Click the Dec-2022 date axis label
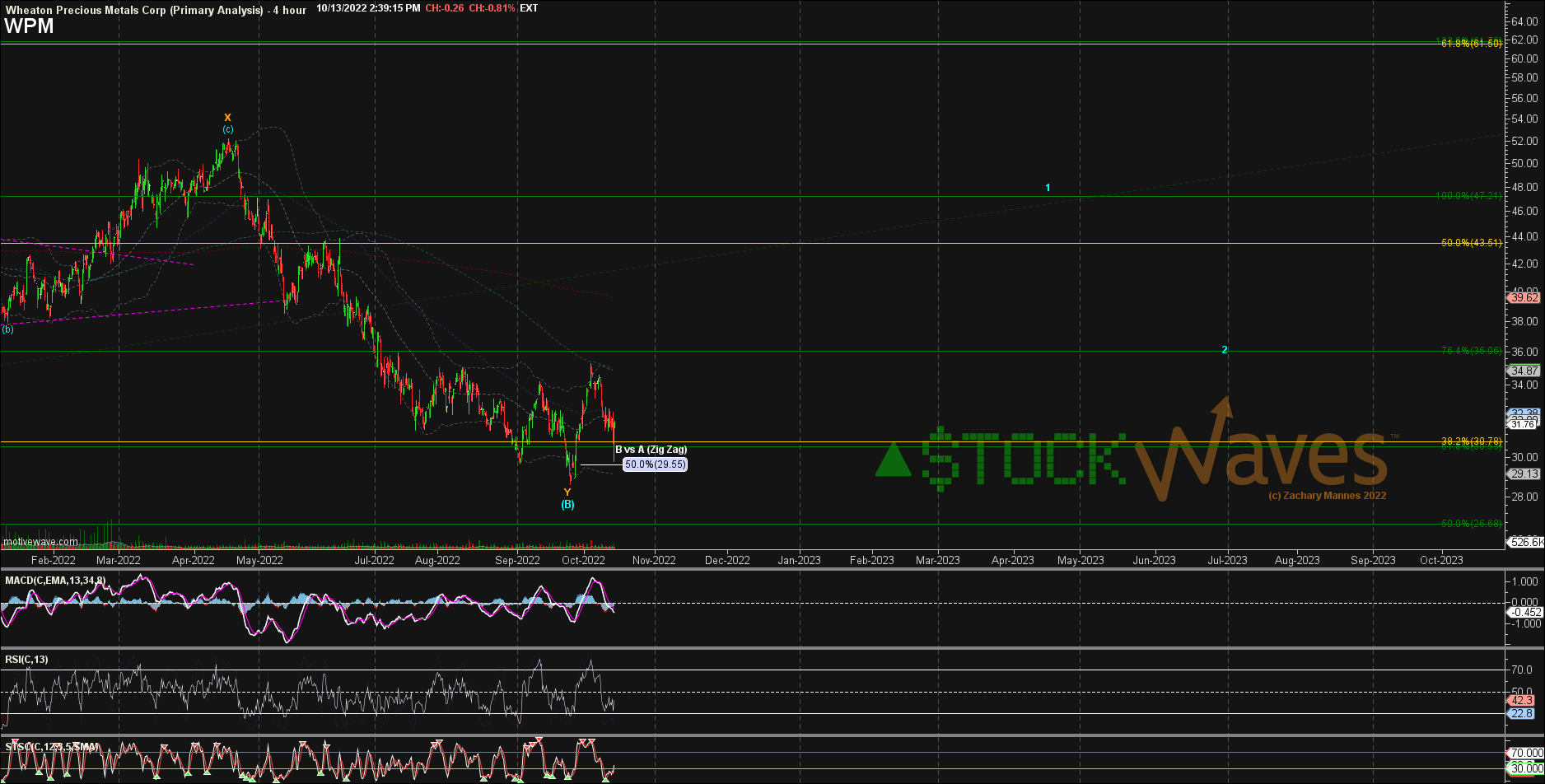The image size is (1545, 784). tap(727, 560)
